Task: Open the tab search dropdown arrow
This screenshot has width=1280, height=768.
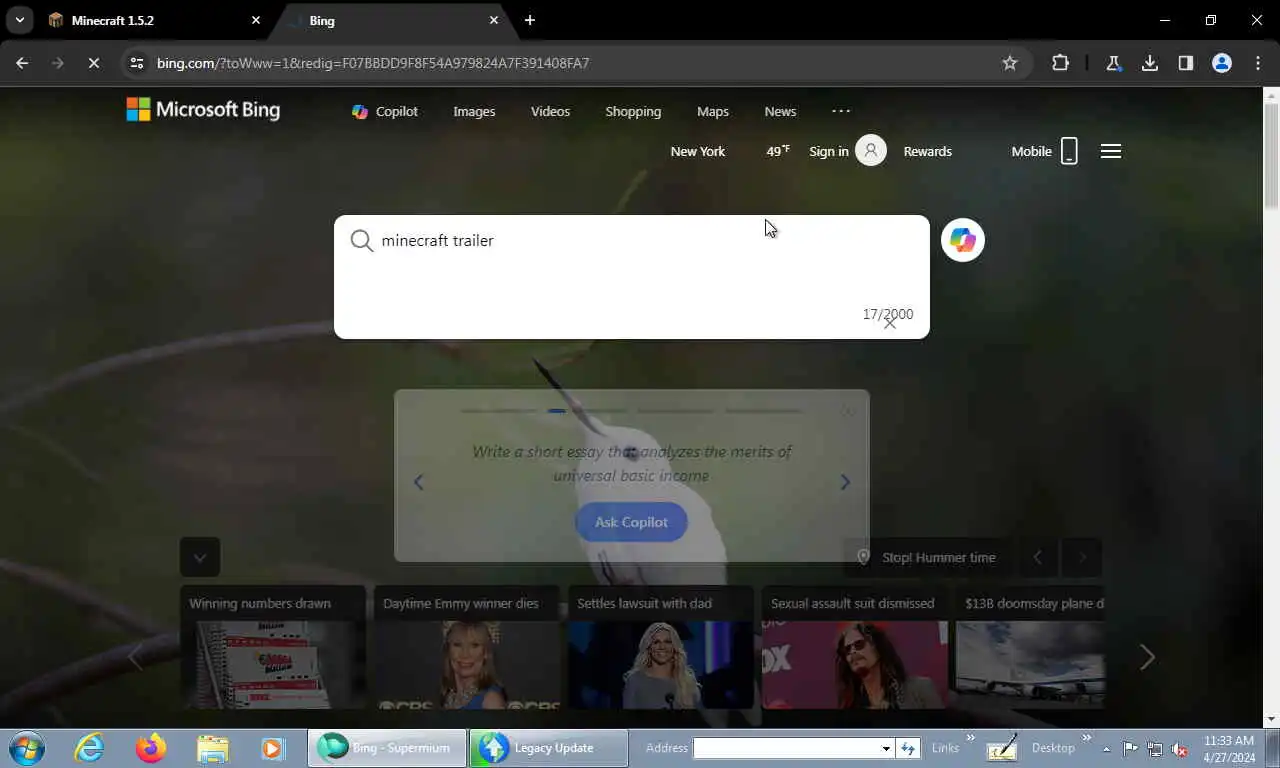Action: click(19, 20)
